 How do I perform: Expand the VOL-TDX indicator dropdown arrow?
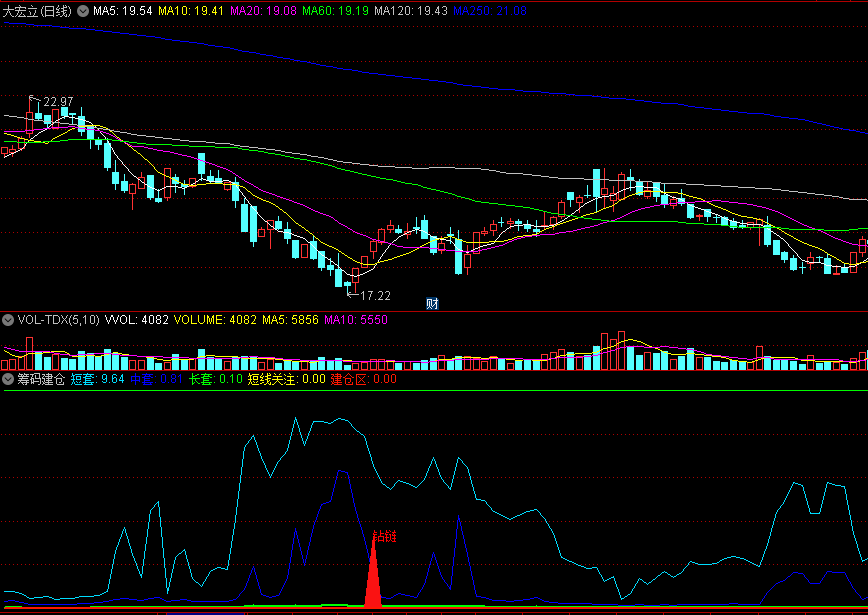[x=8, y=320]
